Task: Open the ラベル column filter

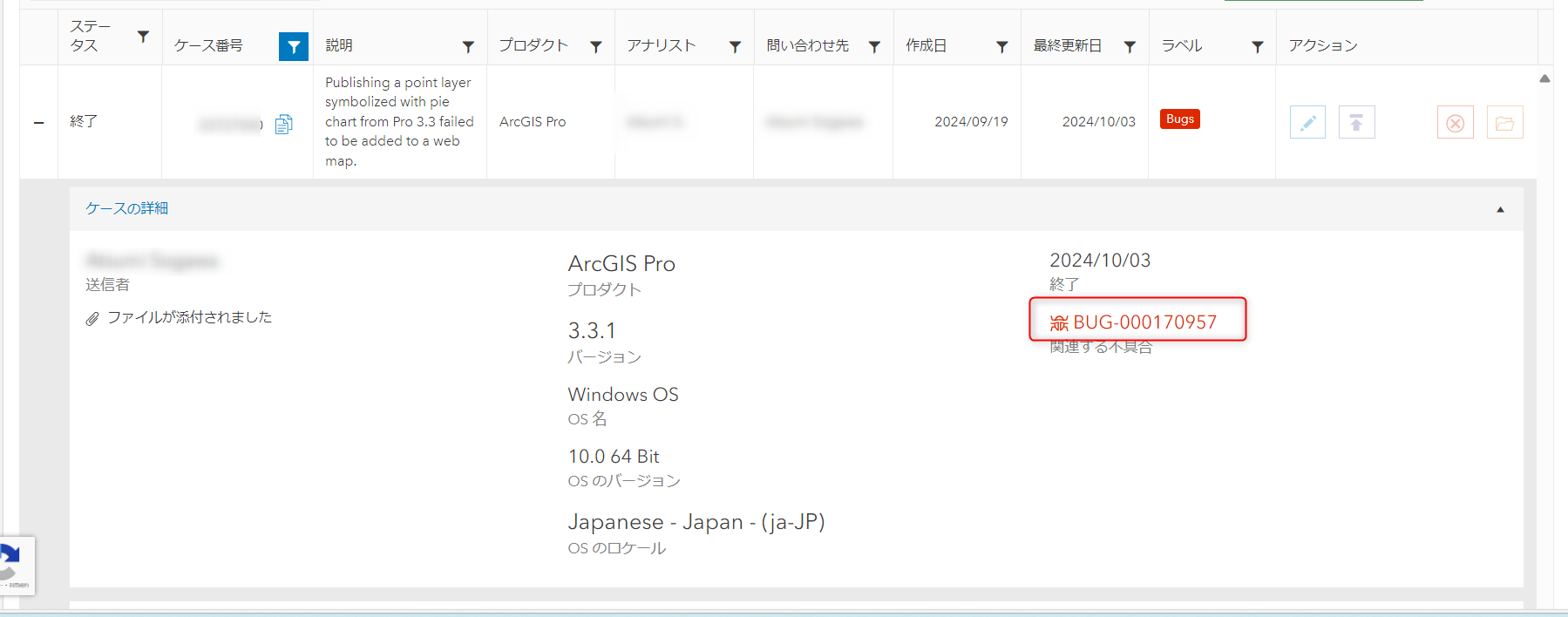Action: click(1258, 46)
